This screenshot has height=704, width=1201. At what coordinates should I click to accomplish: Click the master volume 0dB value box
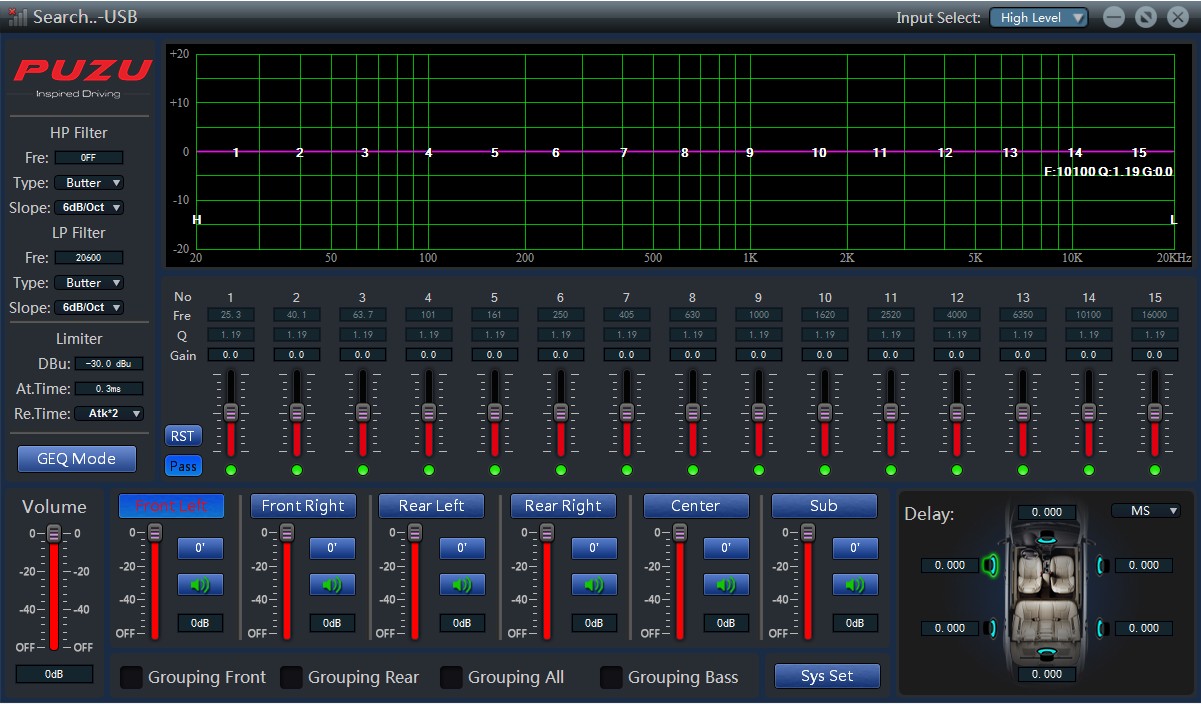[54, 674]
